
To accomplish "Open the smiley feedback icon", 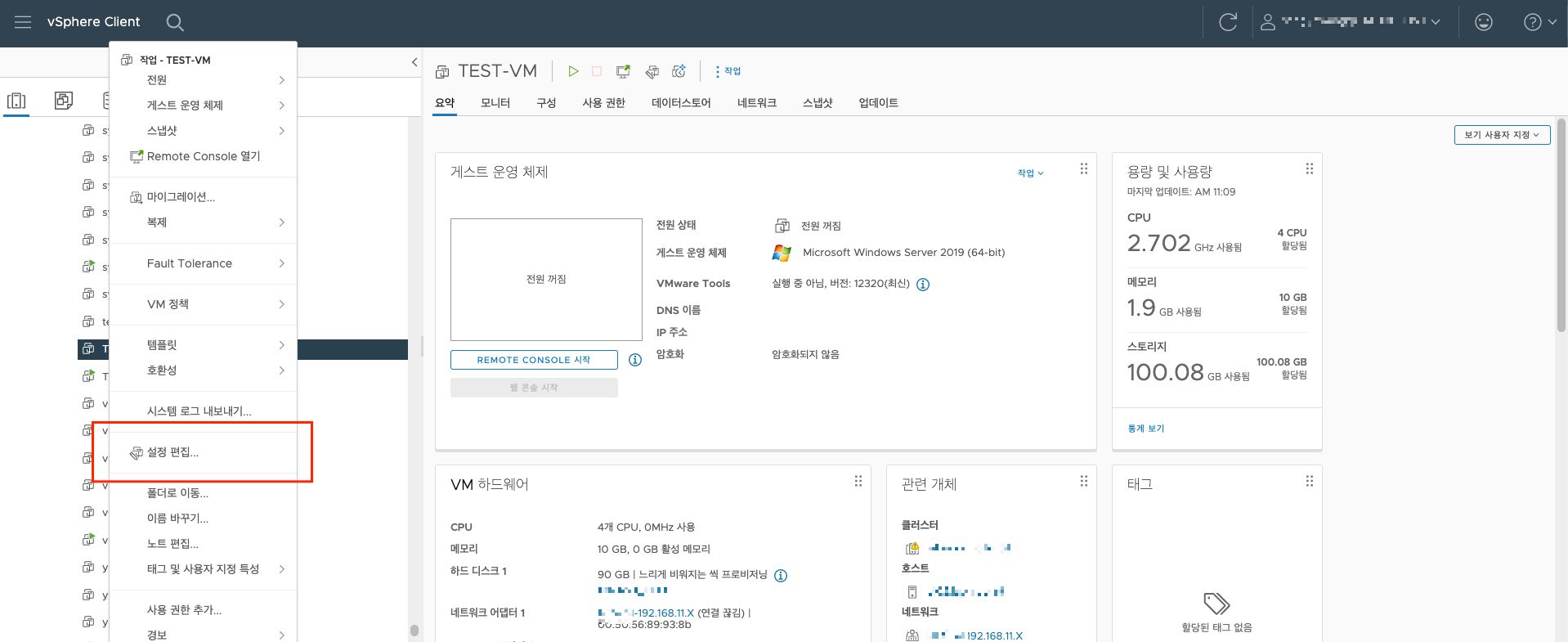I will pyautogui.click(x=1484, y=22).
